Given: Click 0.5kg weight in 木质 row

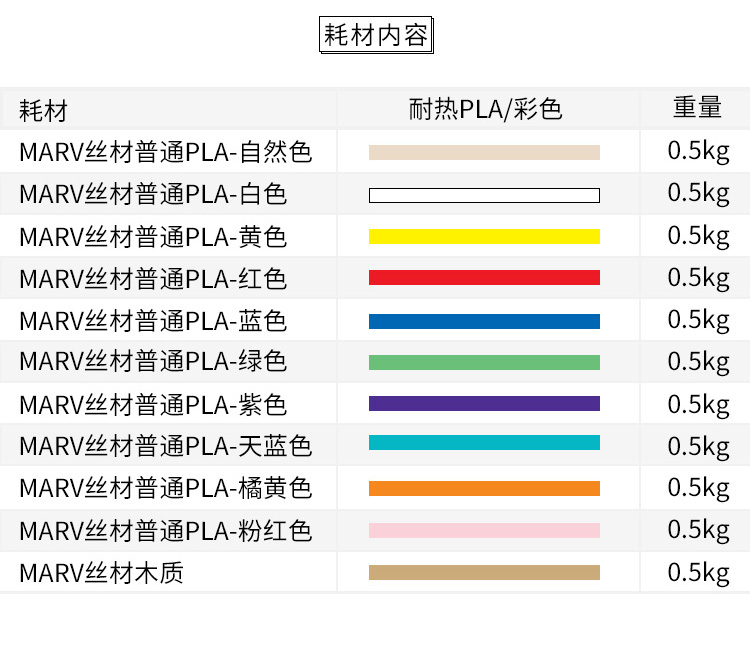Looking at the screenshot, I should (x=698, y=573).
